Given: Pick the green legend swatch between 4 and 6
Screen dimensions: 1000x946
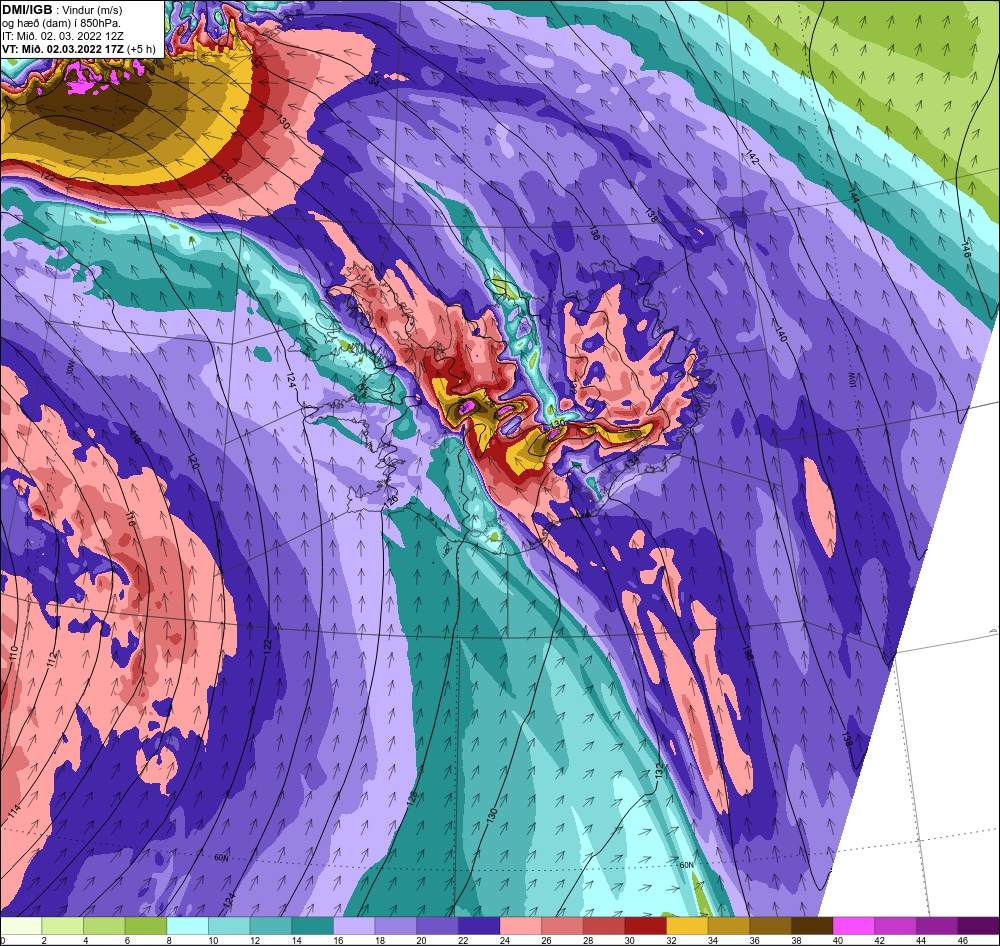Looking at the screenshot, I should [x=104, y=926].
